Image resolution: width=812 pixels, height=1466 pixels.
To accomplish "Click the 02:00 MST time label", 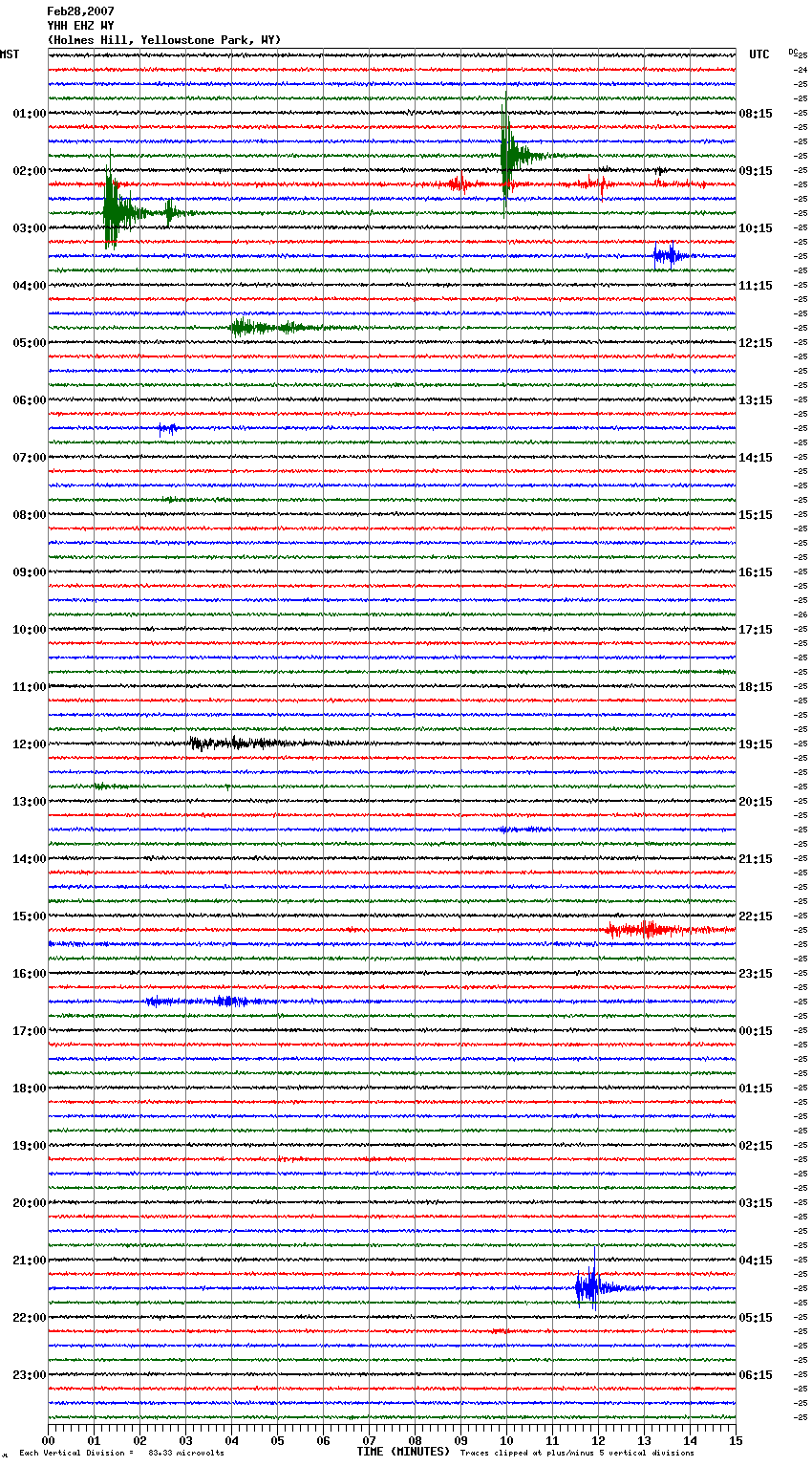I will coord(30,171).
